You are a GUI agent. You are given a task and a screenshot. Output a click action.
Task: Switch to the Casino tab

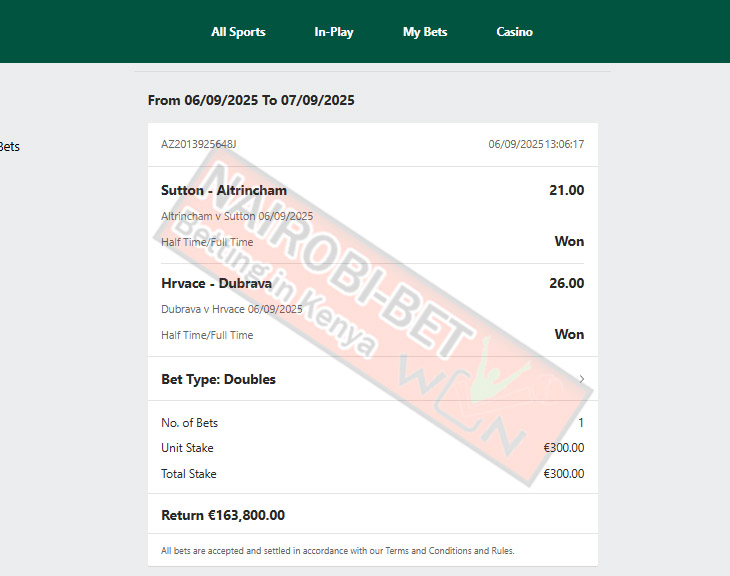point(514,32)
